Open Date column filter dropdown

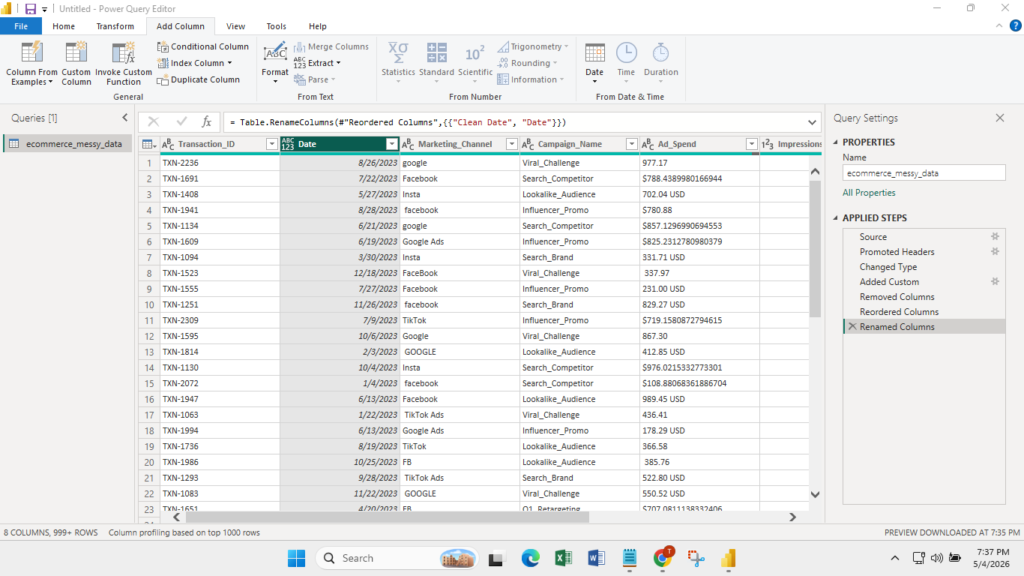pos(391,144)
